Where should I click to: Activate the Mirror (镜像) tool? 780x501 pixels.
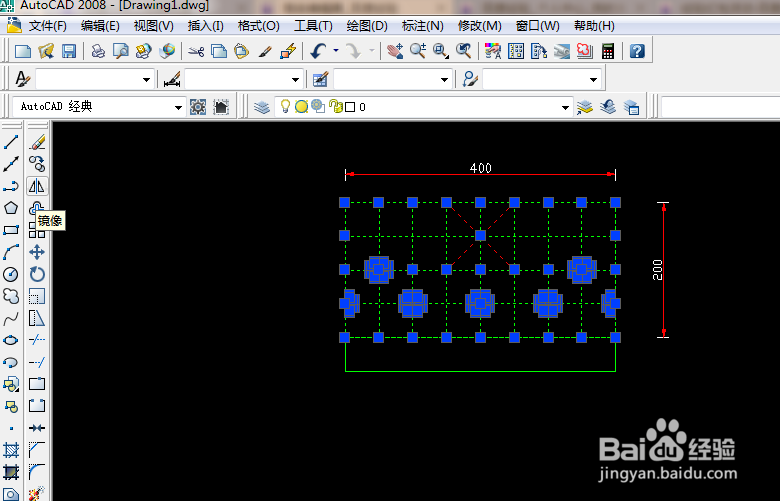pos(37,186)
